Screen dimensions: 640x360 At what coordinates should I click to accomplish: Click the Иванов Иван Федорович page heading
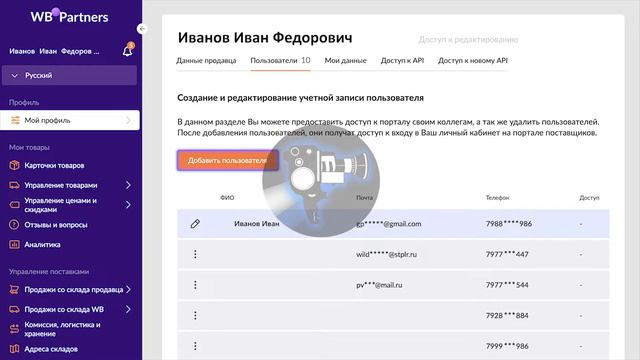[265, 38]
